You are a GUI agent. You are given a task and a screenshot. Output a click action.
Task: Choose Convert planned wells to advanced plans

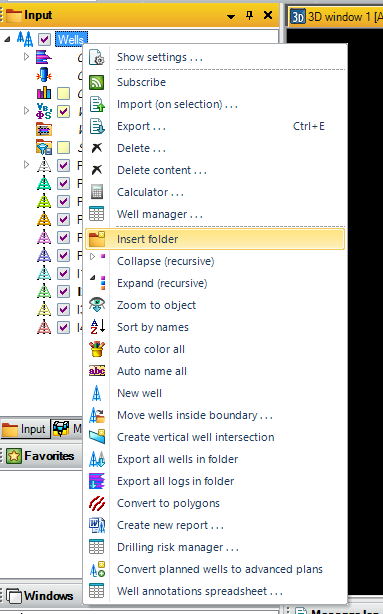pos(215,569)
